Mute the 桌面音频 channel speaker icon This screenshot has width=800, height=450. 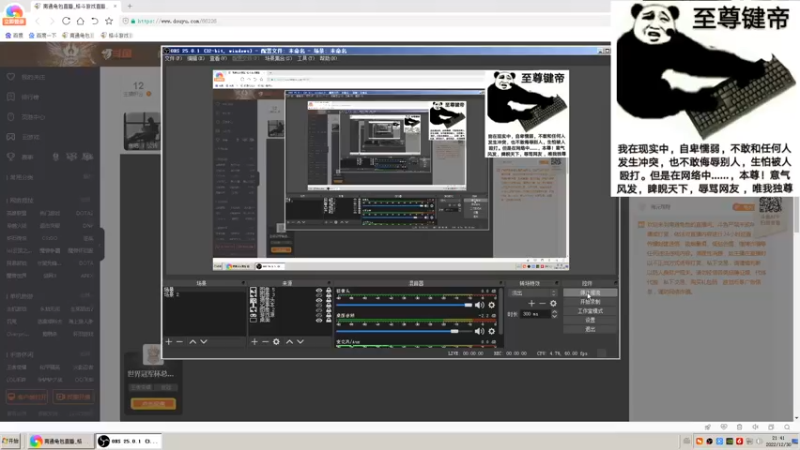click(479, 331)
